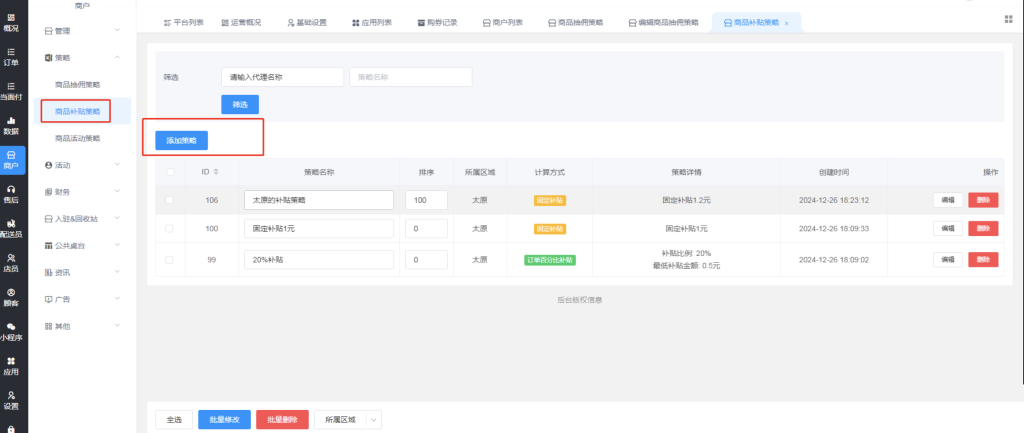Image resolution: width=1024 pixels, height=433 pixels.
Task: Click the 应用 grid icon in sidebar
Action: point(11,365)
